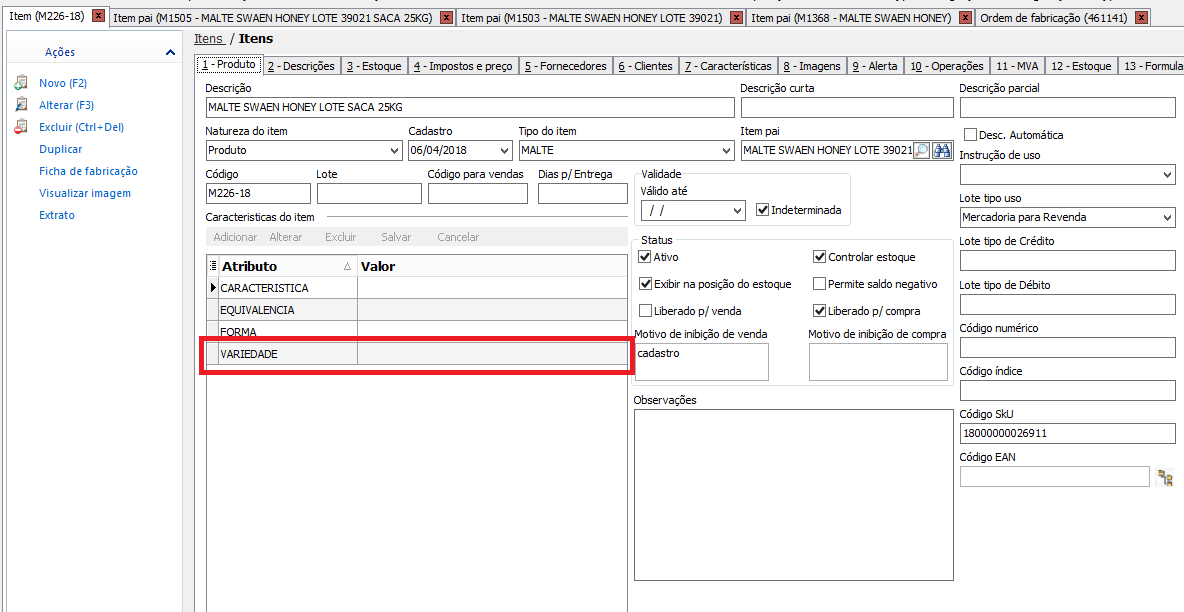Click the Novo (F2) document icon
Screen dimensions: 1184x612
pos(21,83)
